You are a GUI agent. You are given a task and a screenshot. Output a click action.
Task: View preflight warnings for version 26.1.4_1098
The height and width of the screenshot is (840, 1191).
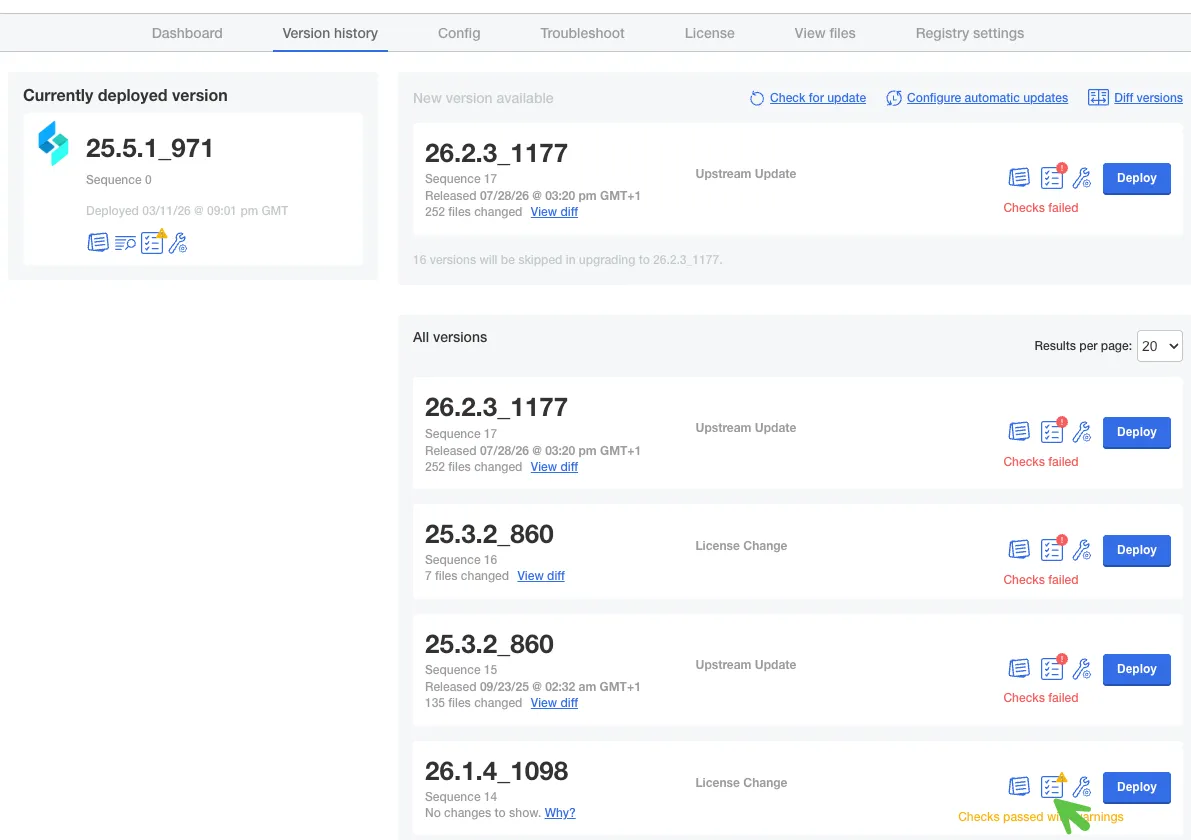click(1052, 786)
